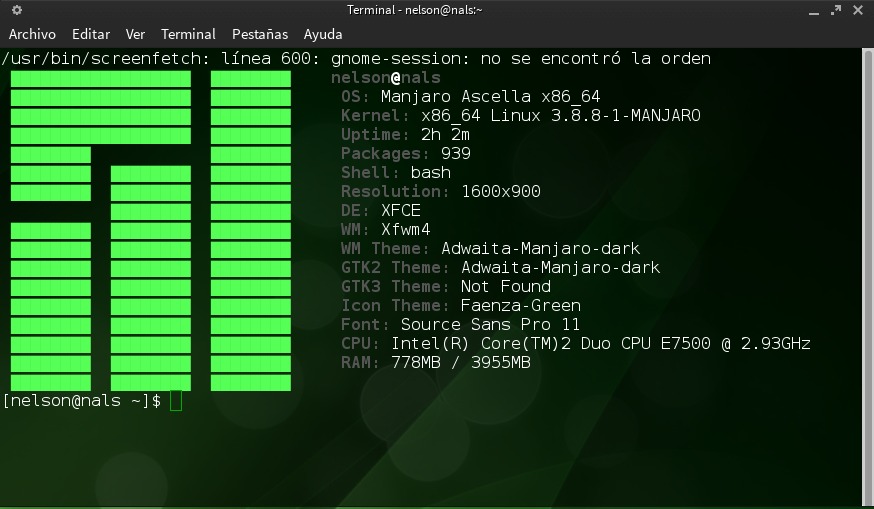Click the RAM usage line
This screenshot has width=874, height=509.
tap(435, 363)
